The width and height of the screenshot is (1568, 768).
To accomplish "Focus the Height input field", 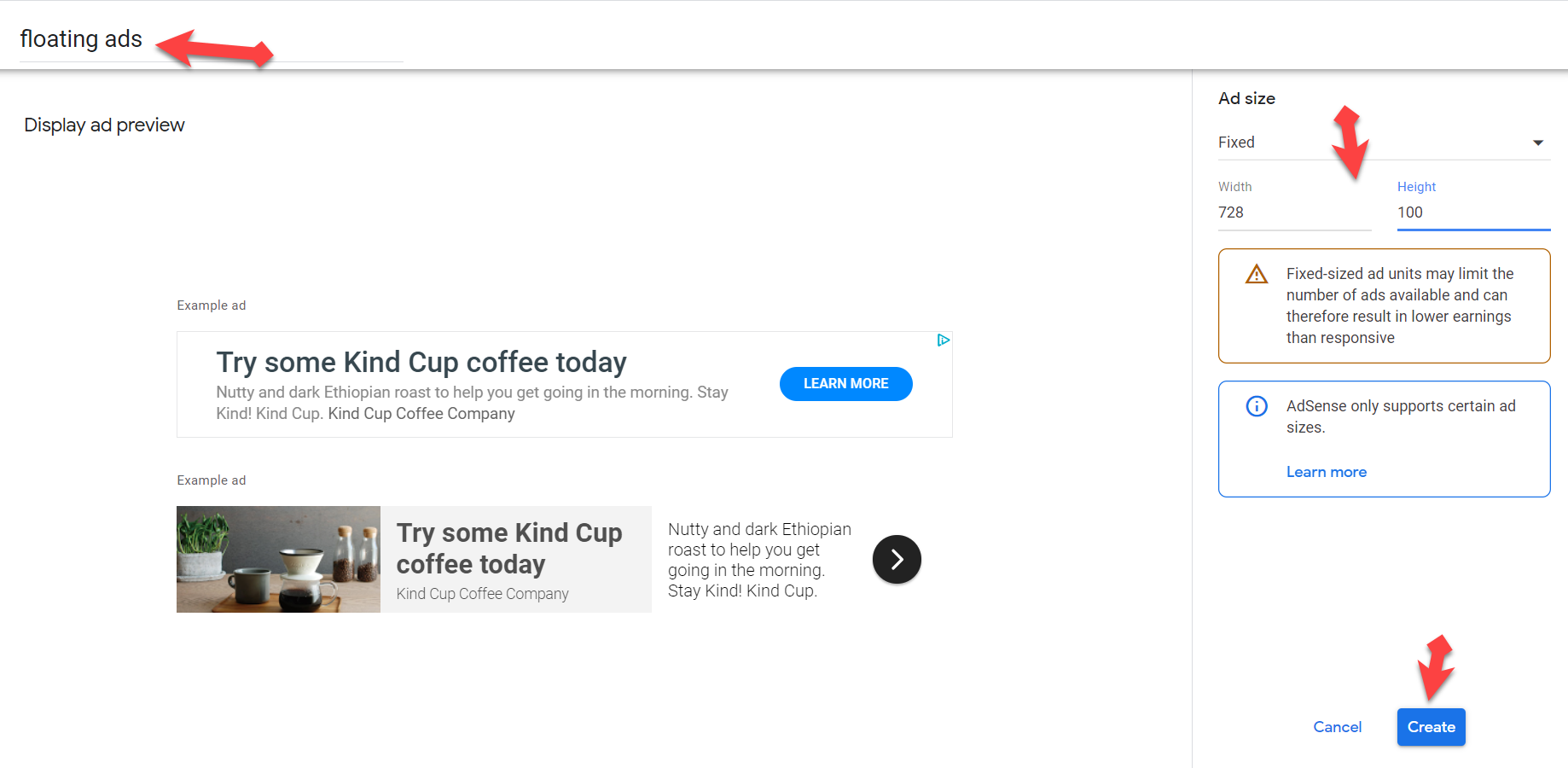I will [1472, 212].
